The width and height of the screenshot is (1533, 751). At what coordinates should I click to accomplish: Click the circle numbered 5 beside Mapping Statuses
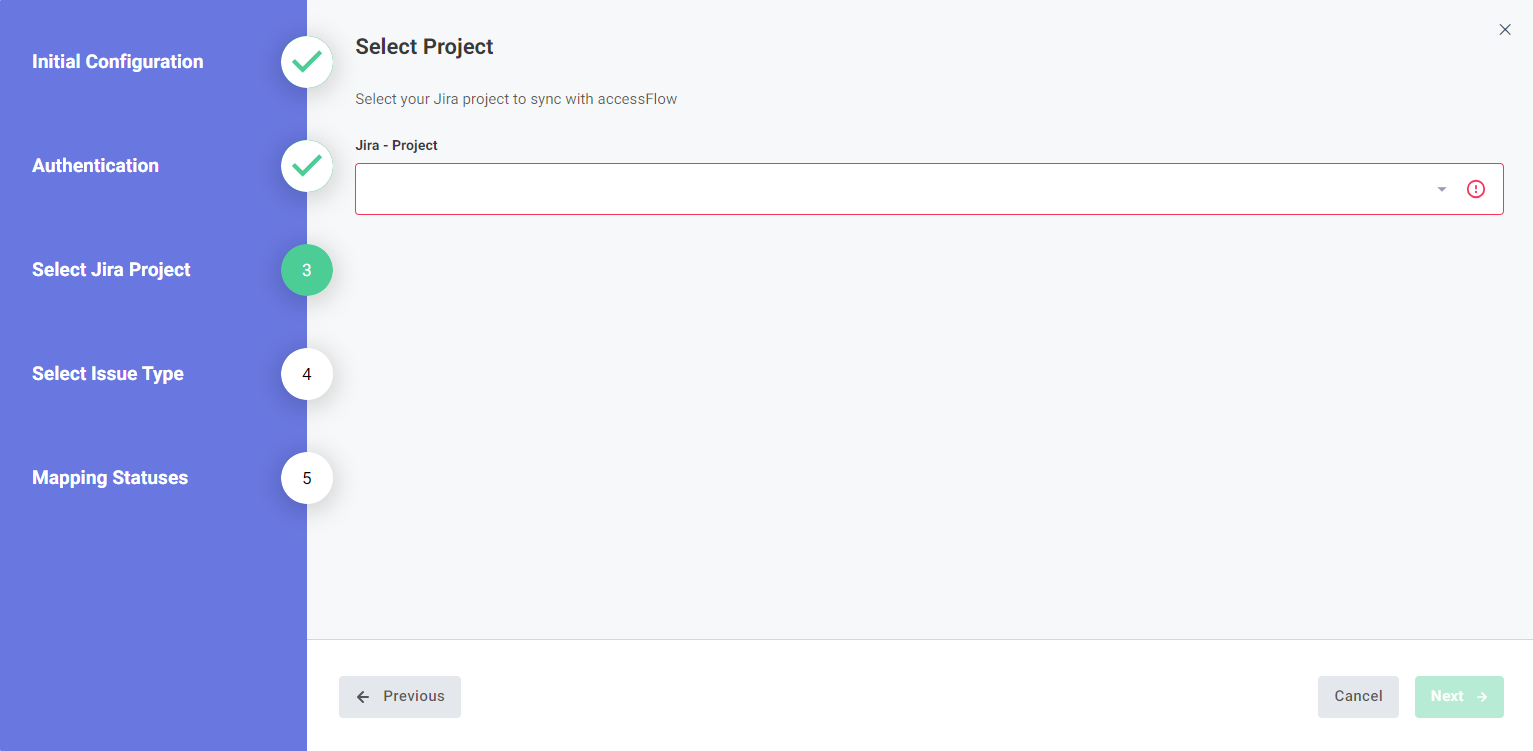point(306,478)
